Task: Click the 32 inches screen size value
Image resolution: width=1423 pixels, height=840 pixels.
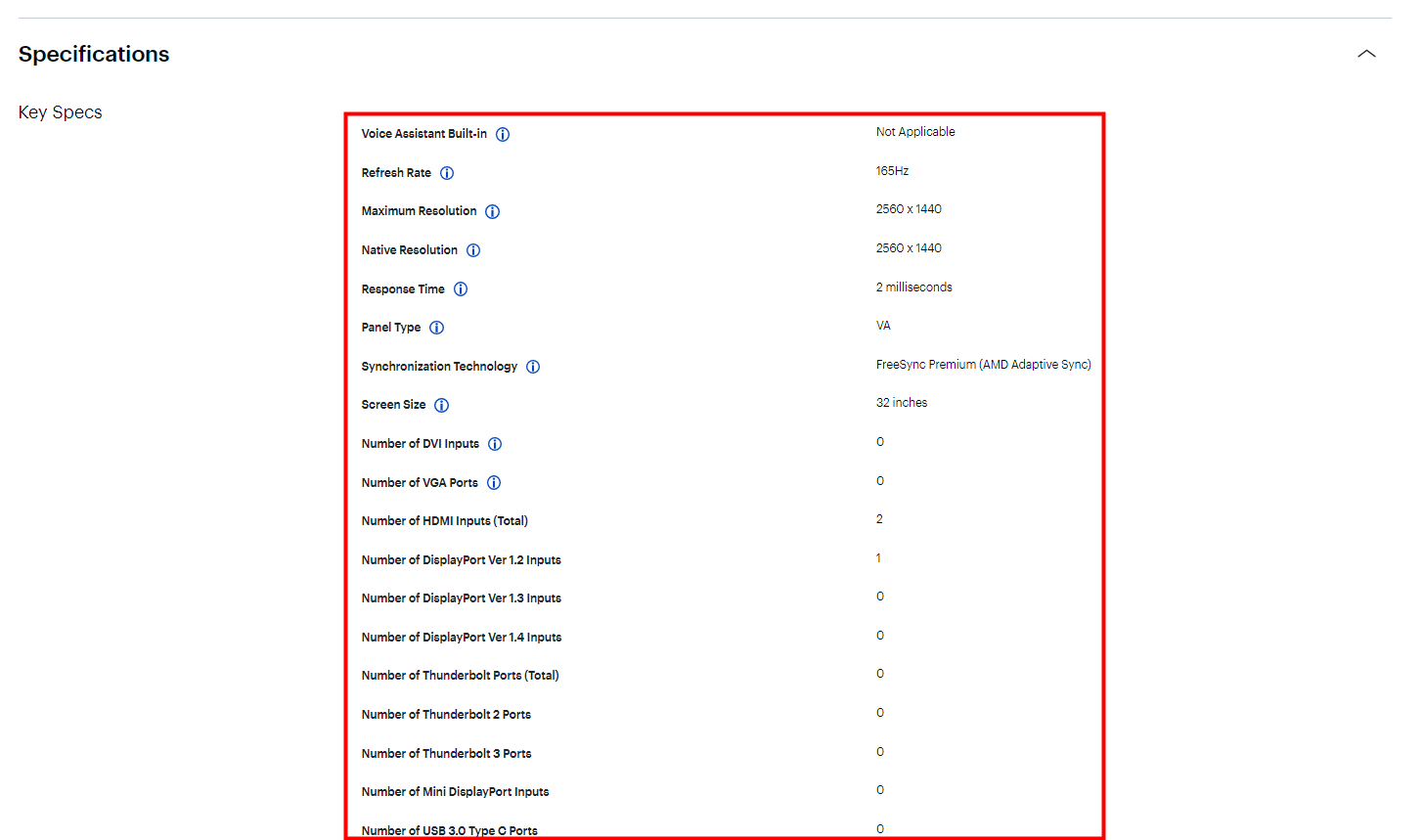Action: (x=902, y=403)
